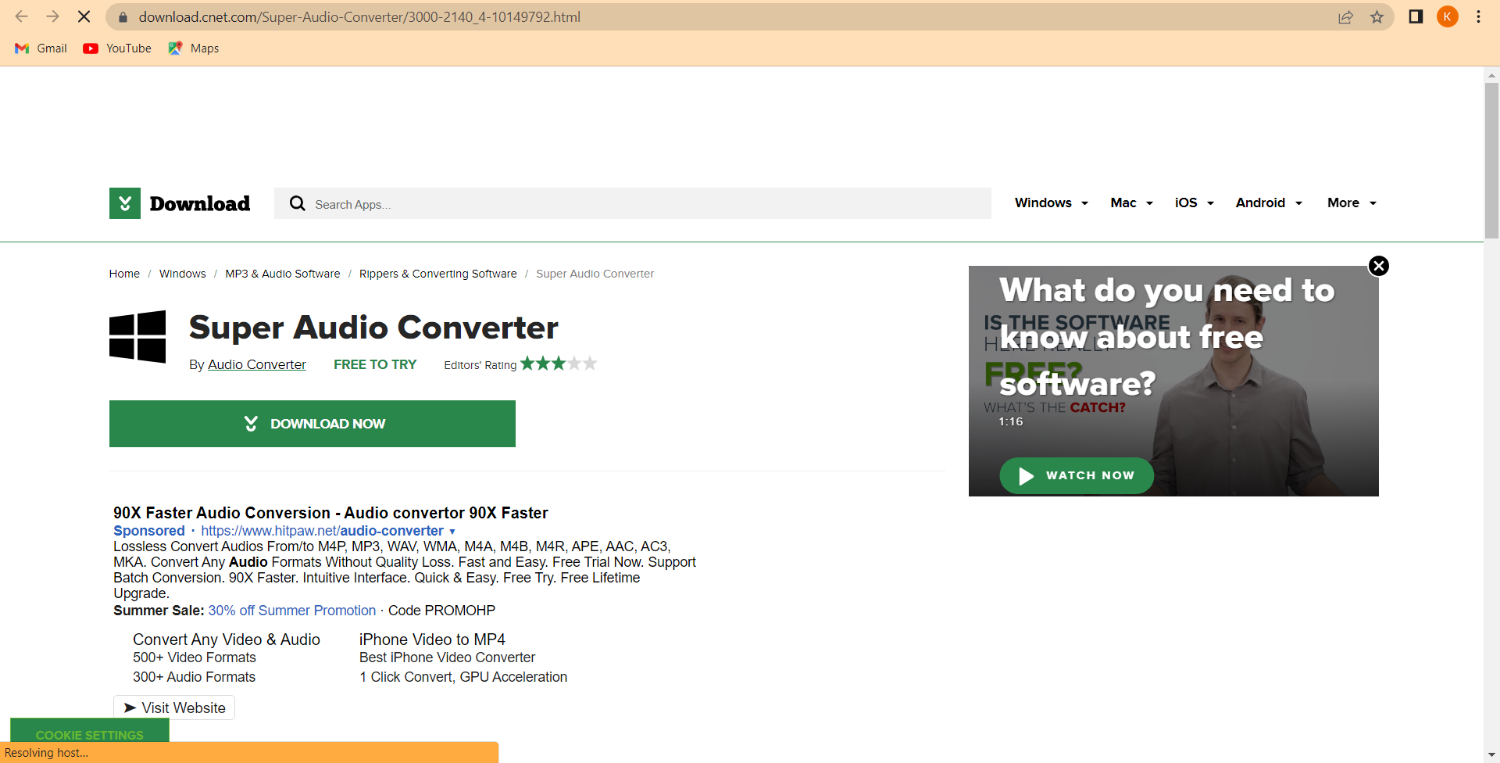
Task: Click the Download Now button
Action: pyautogui.click(x=312, y=424)
